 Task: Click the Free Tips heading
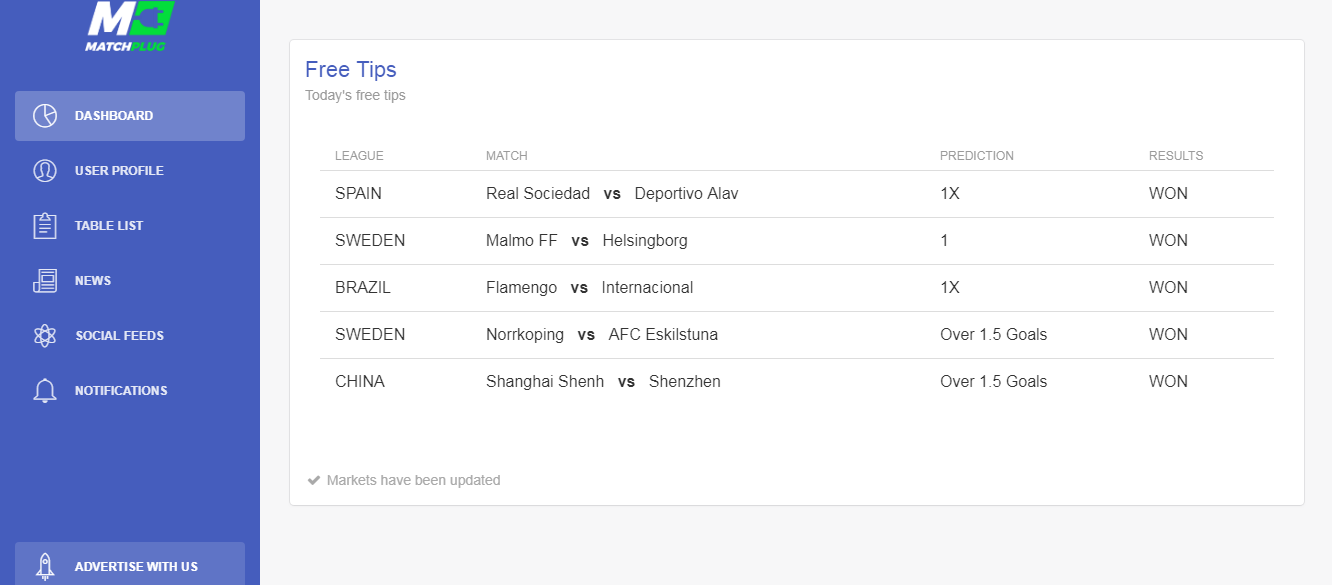(x=351, y=69)
